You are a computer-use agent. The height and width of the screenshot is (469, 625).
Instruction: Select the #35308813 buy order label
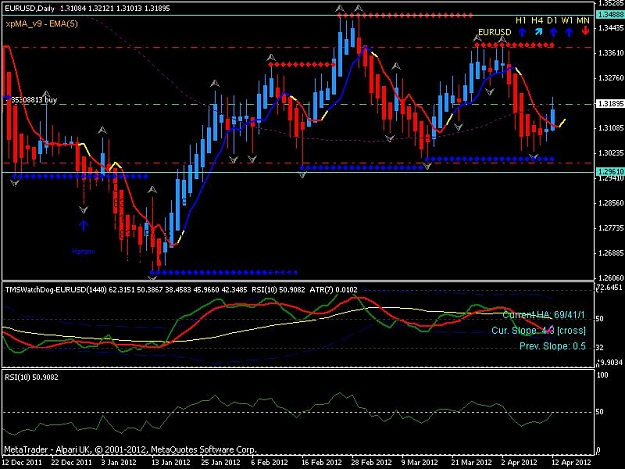point(32,100)
